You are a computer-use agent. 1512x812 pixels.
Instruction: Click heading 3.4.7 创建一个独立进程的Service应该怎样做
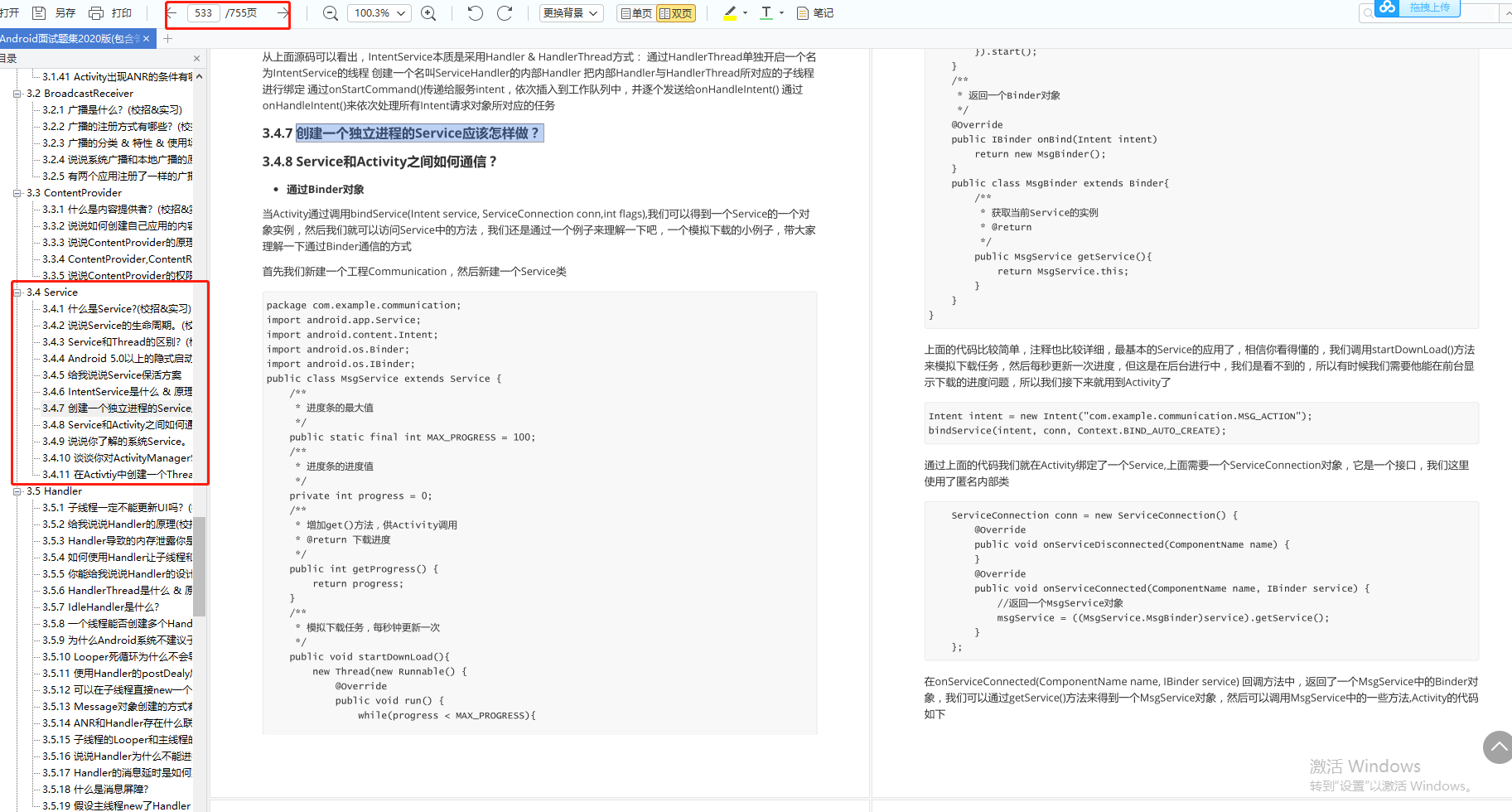[403, 133]
